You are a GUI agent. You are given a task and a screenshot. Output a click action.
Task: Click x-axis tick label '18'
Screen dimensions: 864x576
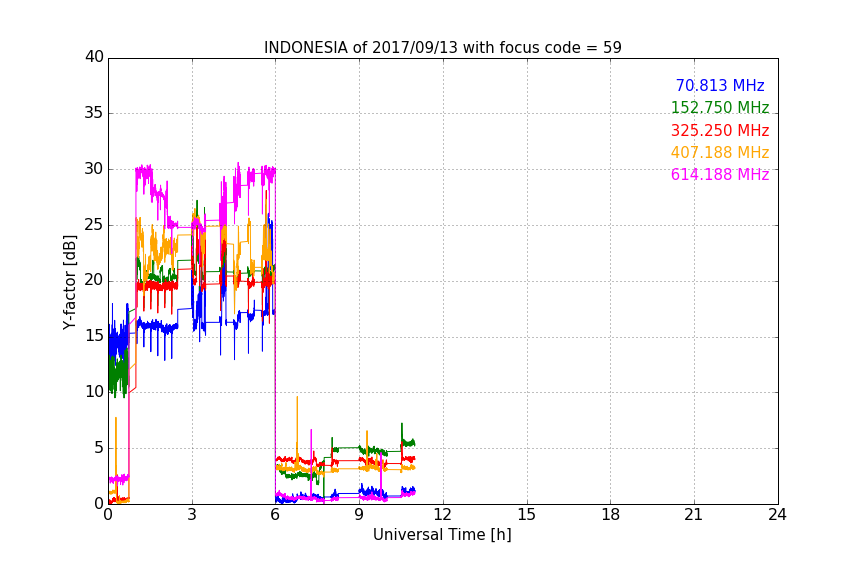point(611,515)
